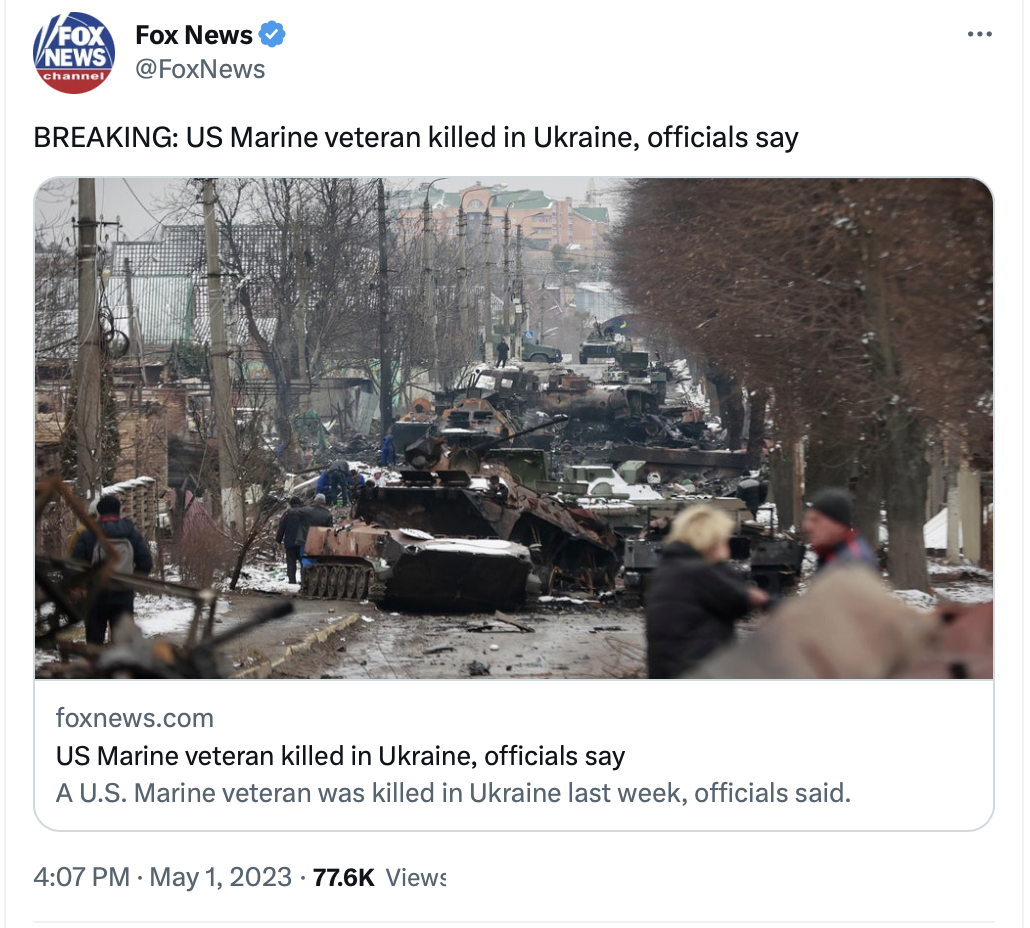1030x928 pixels.
Task: Click the man in the black beanie
Action: [836, 525]
